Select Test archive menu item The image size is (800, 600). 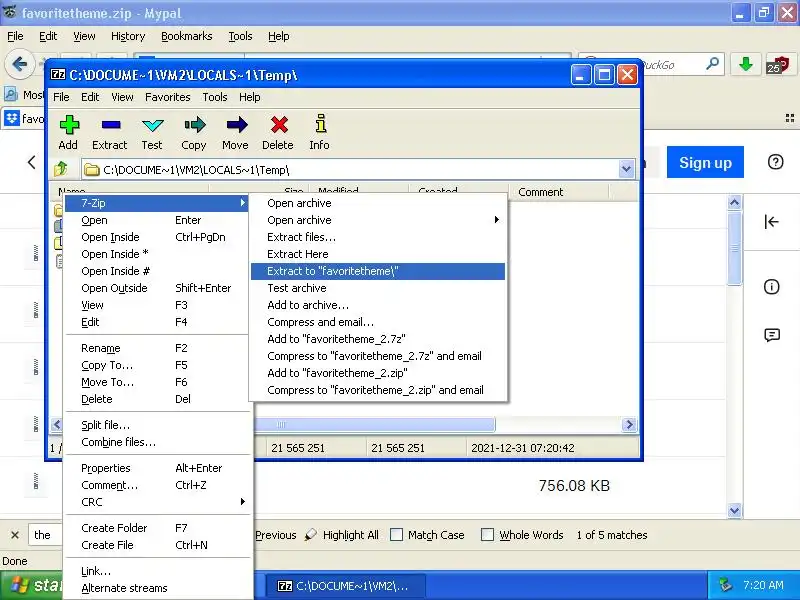[378, 288]
